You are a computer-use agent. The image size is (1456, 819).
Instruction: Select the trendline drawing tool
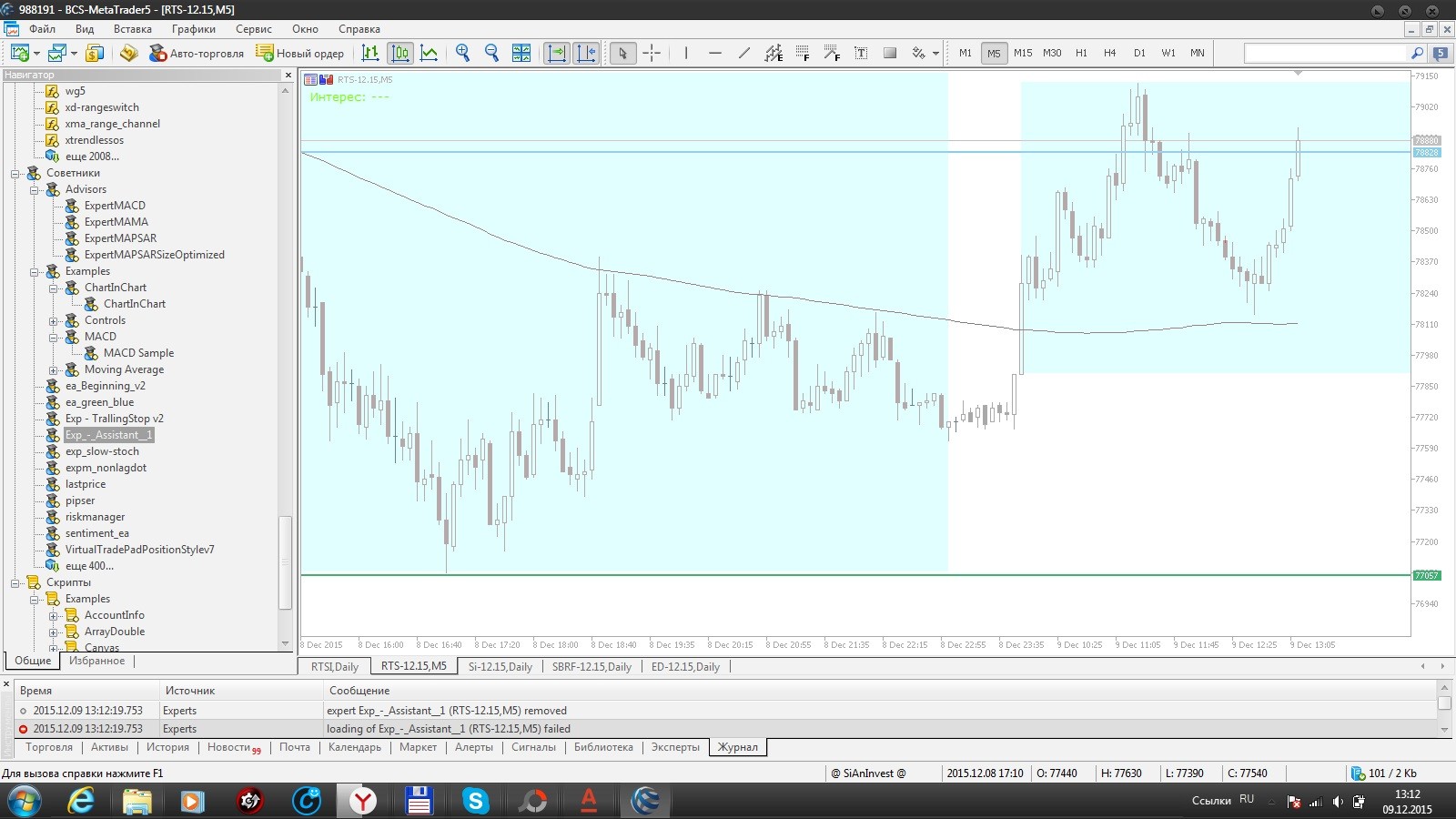pyautogui.click(x=744, y=53)
